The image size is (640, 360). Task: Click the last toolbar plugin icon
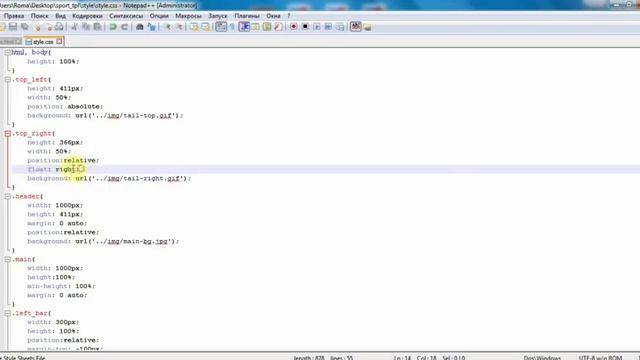(x=367, y=27)
